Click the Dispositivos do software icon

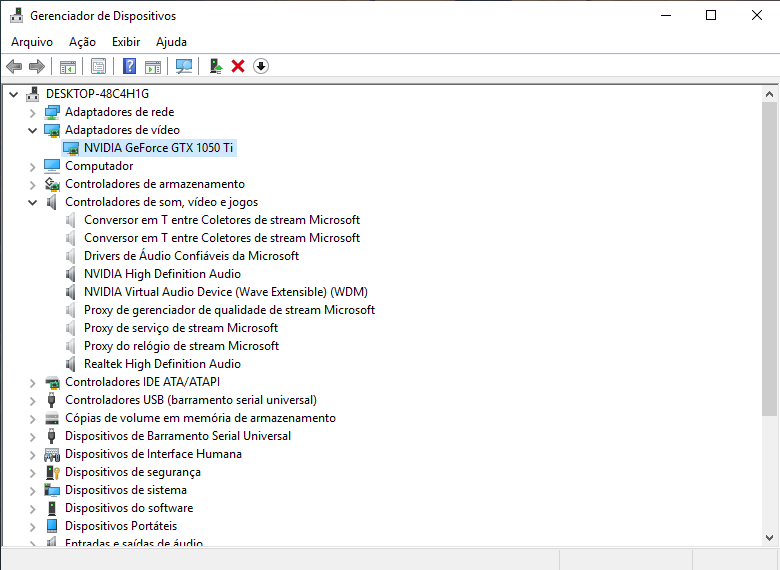coord(52,508)
